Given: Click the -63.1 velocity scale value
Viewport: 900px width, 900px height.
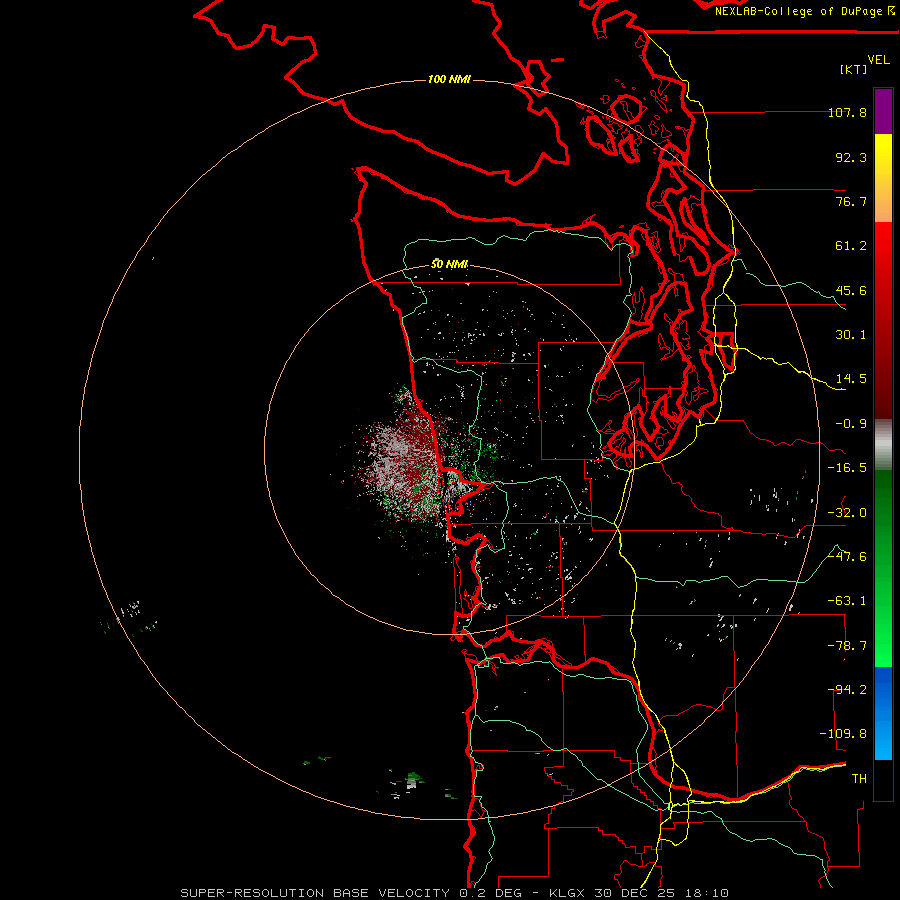Looking at the screenshot, I should [x=847, y=601].
